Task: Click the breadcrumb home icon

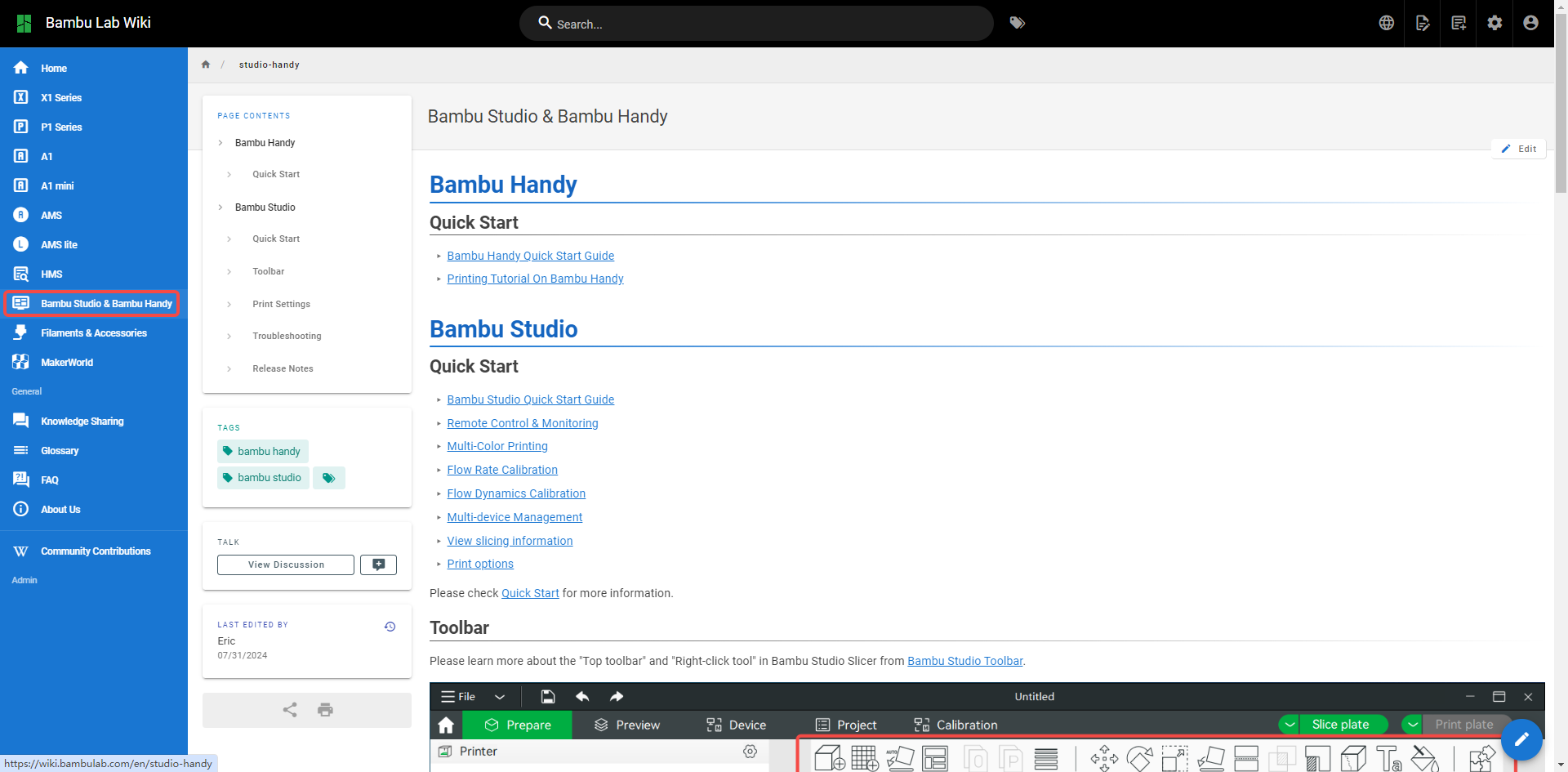Action: [206, 65]
